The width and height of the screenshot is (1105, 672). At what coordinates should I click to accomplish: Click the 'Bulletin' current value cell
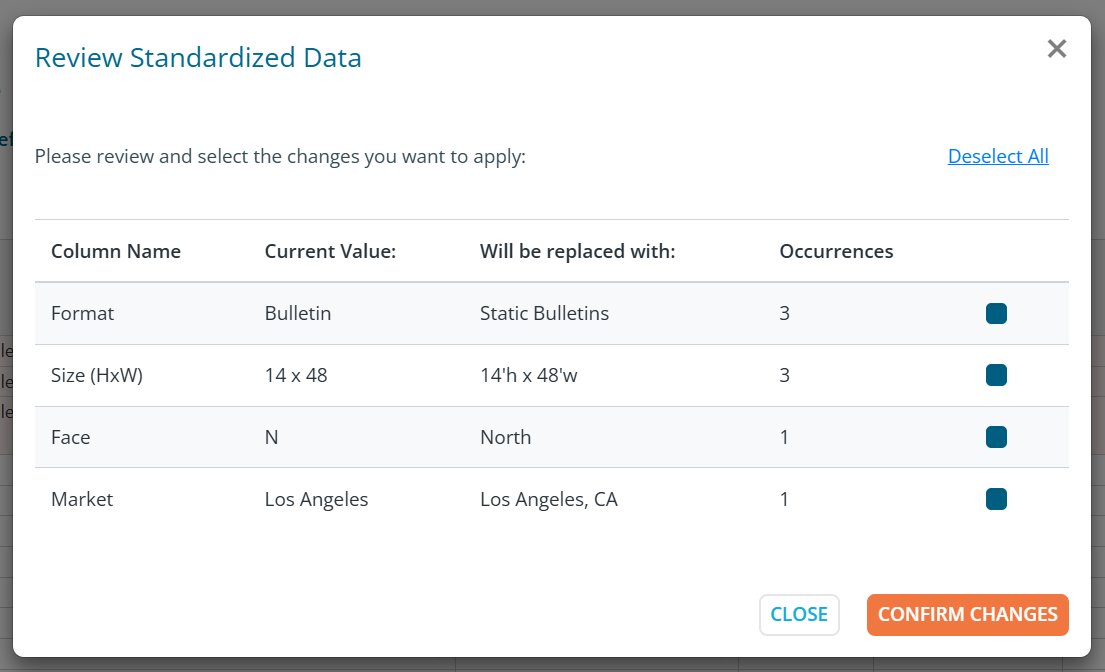click(297, 314)
